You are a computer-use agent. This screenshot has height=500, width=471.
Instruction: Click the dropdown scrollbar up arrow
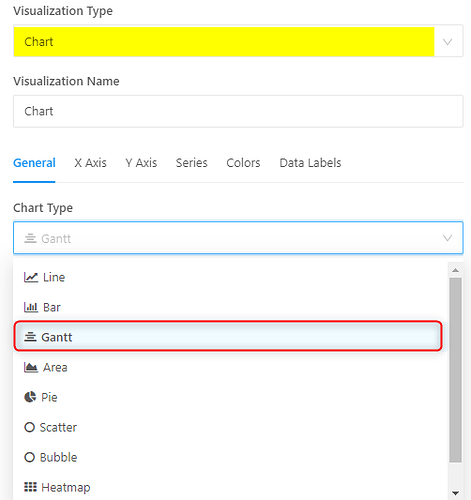coord(455,270)
